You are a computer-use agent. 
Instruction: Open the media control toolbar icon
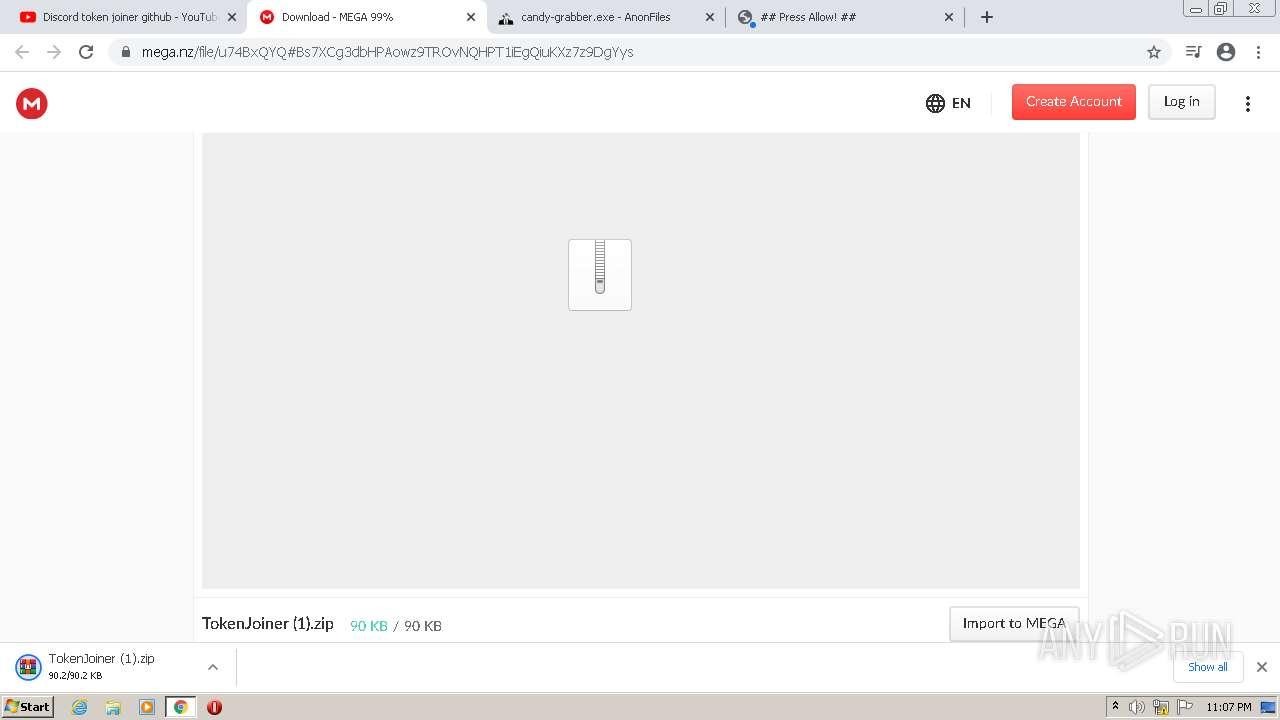pos(1193,52)
